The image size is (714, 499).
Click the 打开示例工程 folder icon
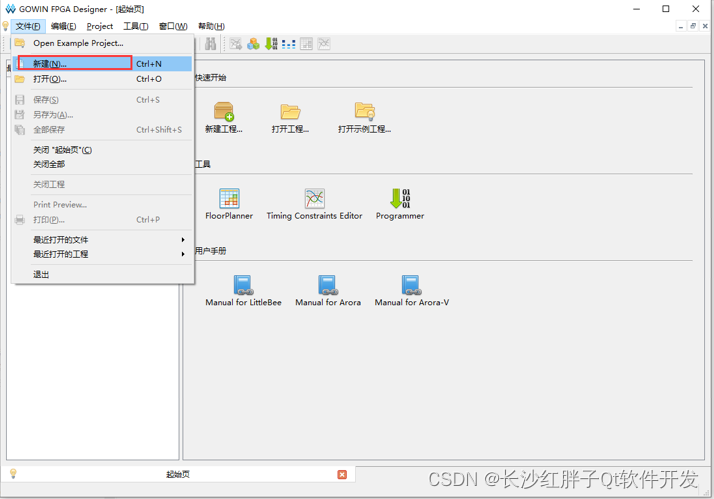click(x=365, y=111)
